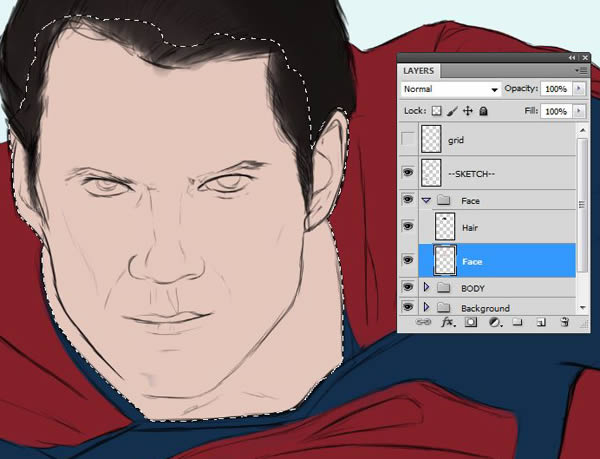The image size is (600, 459).
Task: Select the Background group
Action: pyautogui.click(x=497, y=307)
